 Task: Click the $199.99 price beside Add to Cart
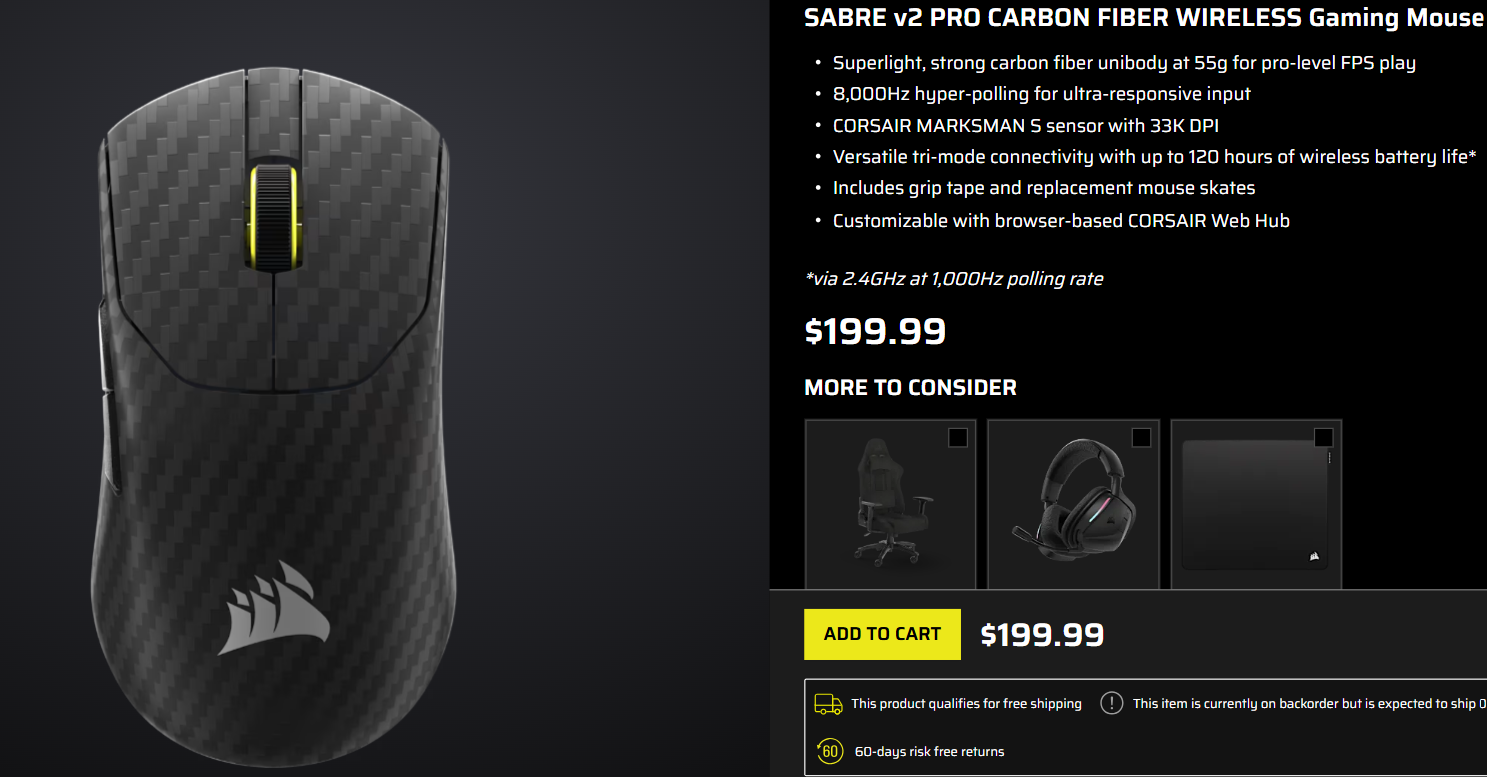1042,635
